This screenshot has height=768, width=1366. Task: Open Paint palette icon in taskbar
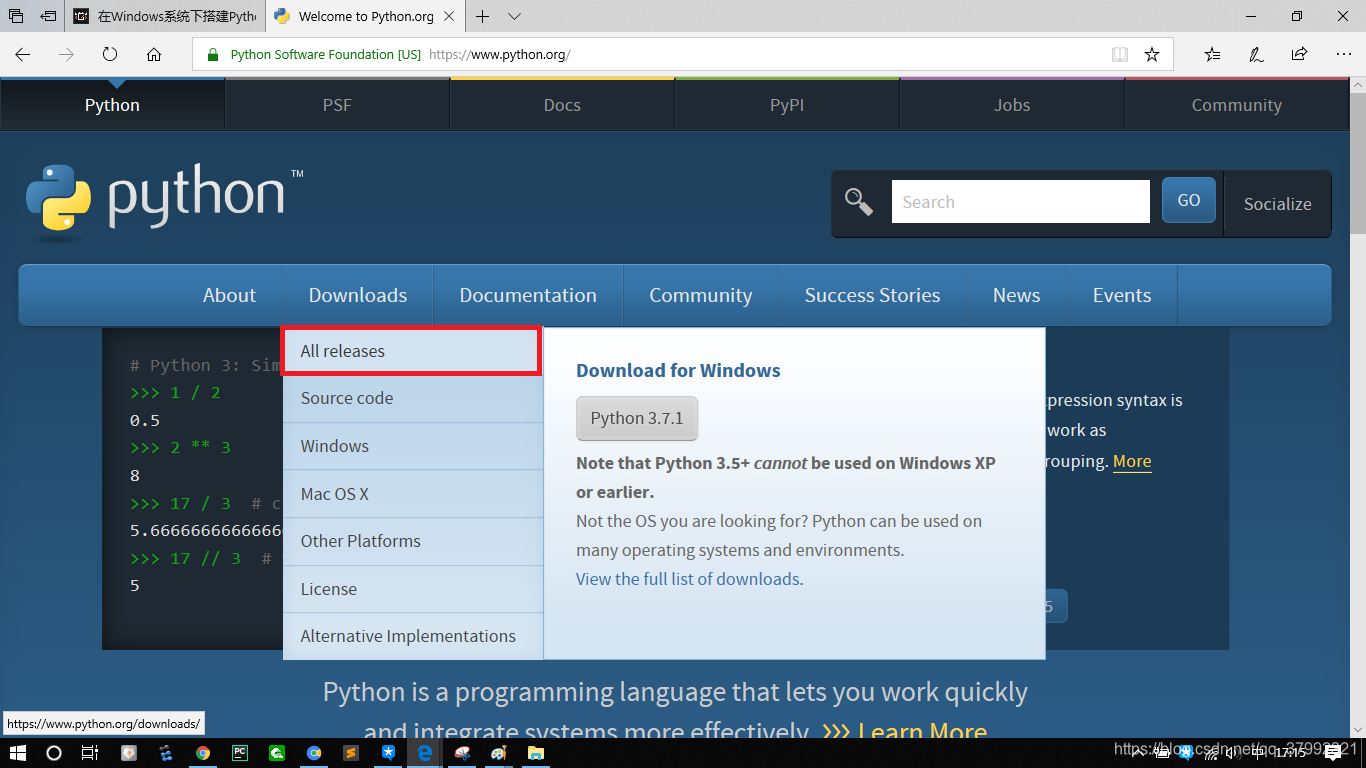498,752
